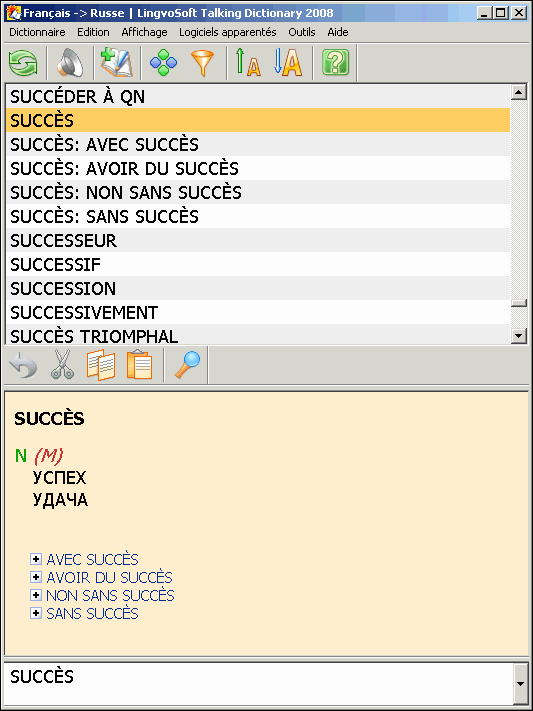Open the search field history dropdown arrow
Viewport: 533px width, 711px height.
(x=521, y=684)
